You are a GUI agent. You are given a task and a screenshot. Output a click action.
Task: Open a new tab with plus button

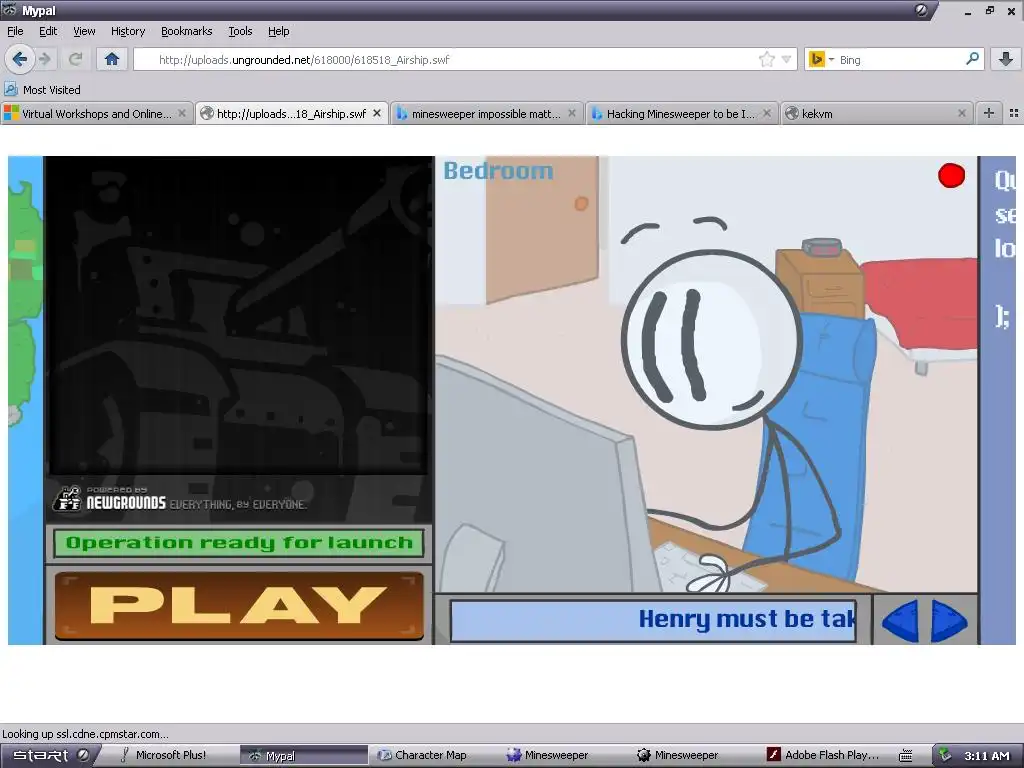(x=989, y=113)
